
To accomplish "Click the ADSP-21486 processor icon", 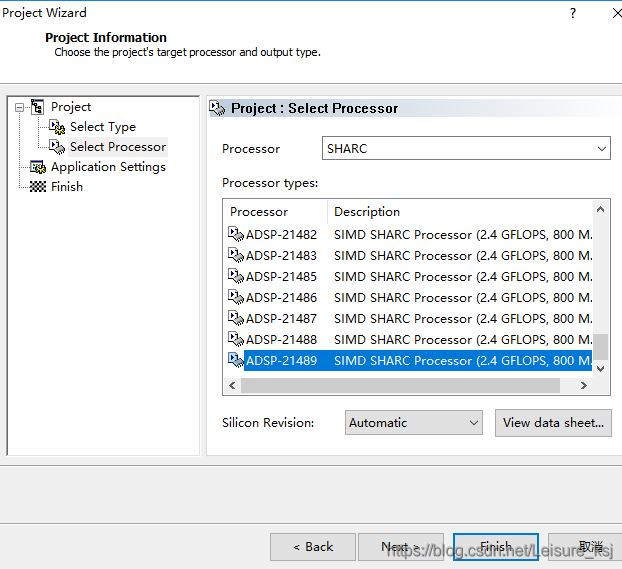I will tap(236, 297).
